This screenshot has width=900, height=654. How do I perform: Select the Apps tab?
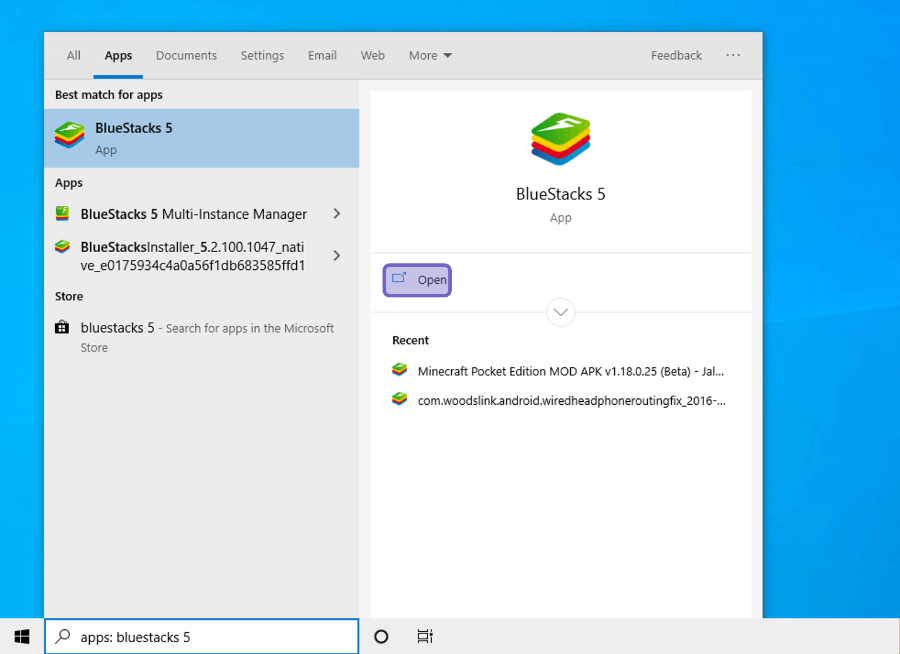[118, 56]
